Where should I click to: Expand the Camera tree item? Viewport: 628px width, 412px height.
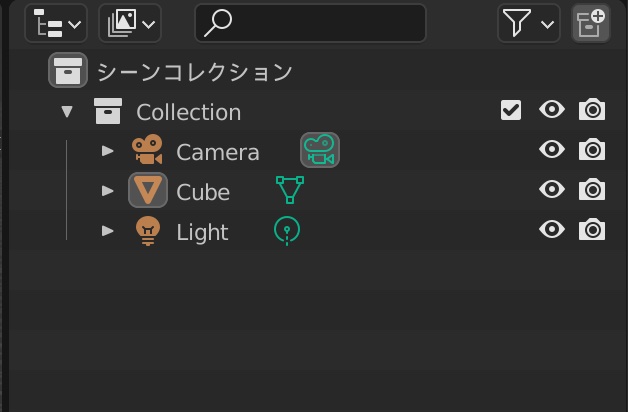pyautogui.click(x=108, y=151)
